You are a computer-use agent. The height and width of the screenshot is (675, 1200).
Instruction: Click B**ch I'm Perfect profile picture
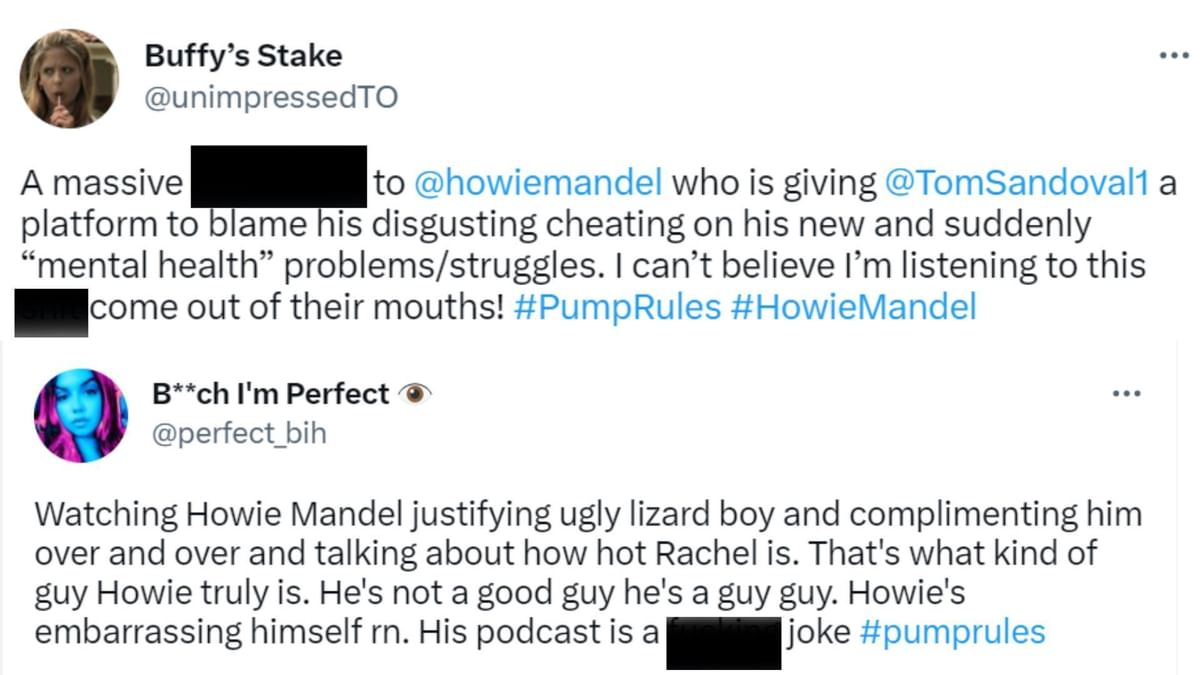[81, 414]
